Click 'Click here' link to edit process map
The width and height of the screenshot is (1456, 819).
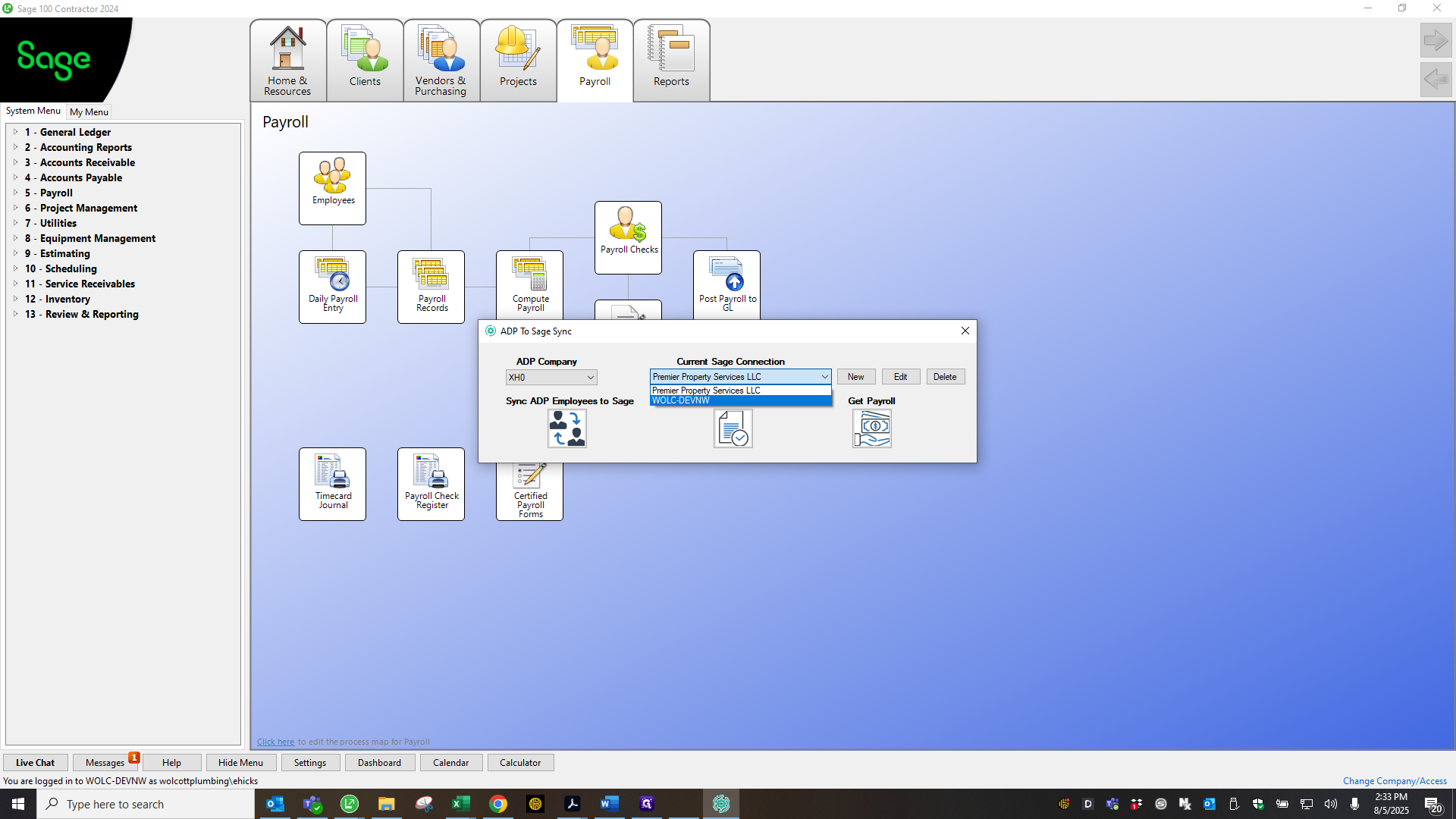[x=275, y=742]
